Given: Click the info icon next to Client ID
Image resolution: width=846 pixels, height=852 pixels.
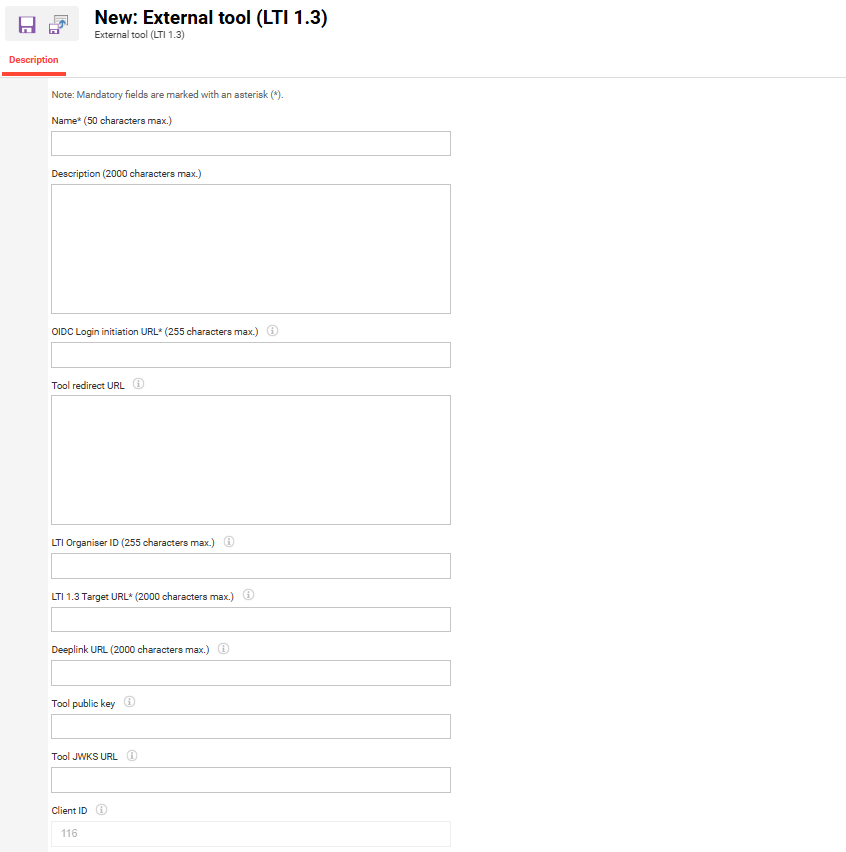Looking at the screenshot, I should coord(101,809).
